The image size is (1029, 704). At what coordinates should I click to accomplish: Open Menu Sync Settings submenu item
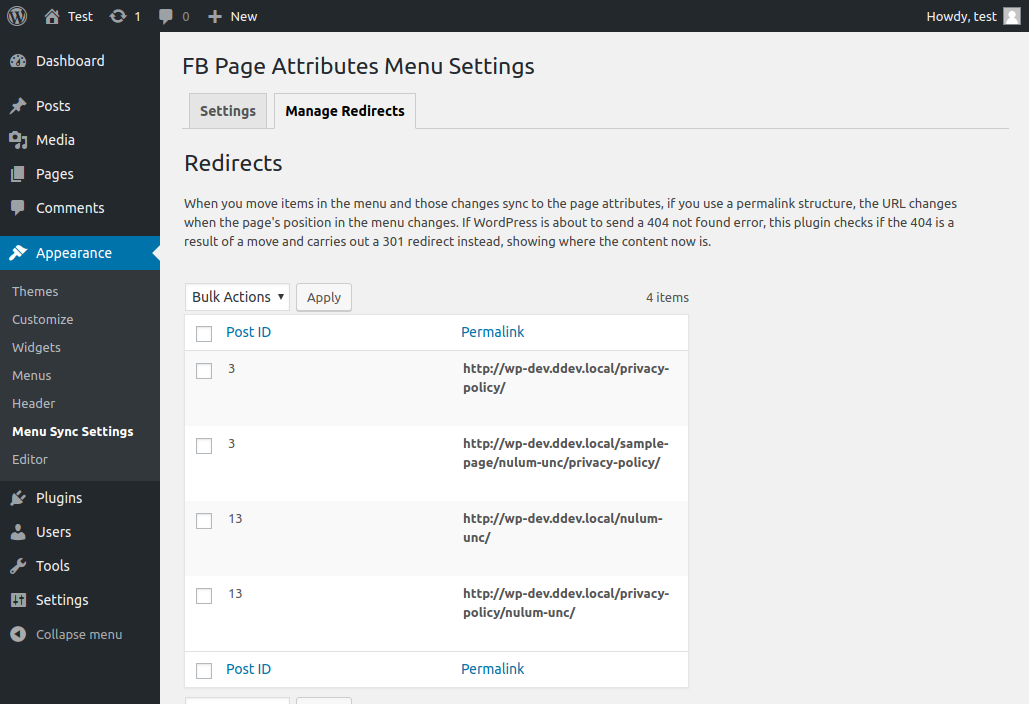73,432
